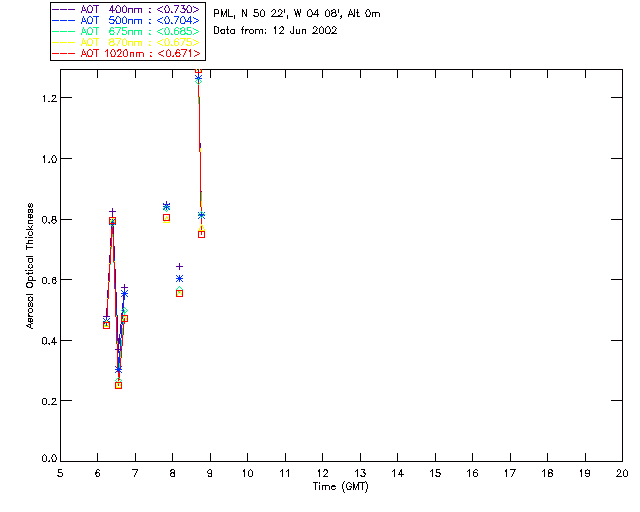Click the 'Data from: 12 Jun 2002' text
Viewport: 640px width, 512px height.
tap(275, 31)
